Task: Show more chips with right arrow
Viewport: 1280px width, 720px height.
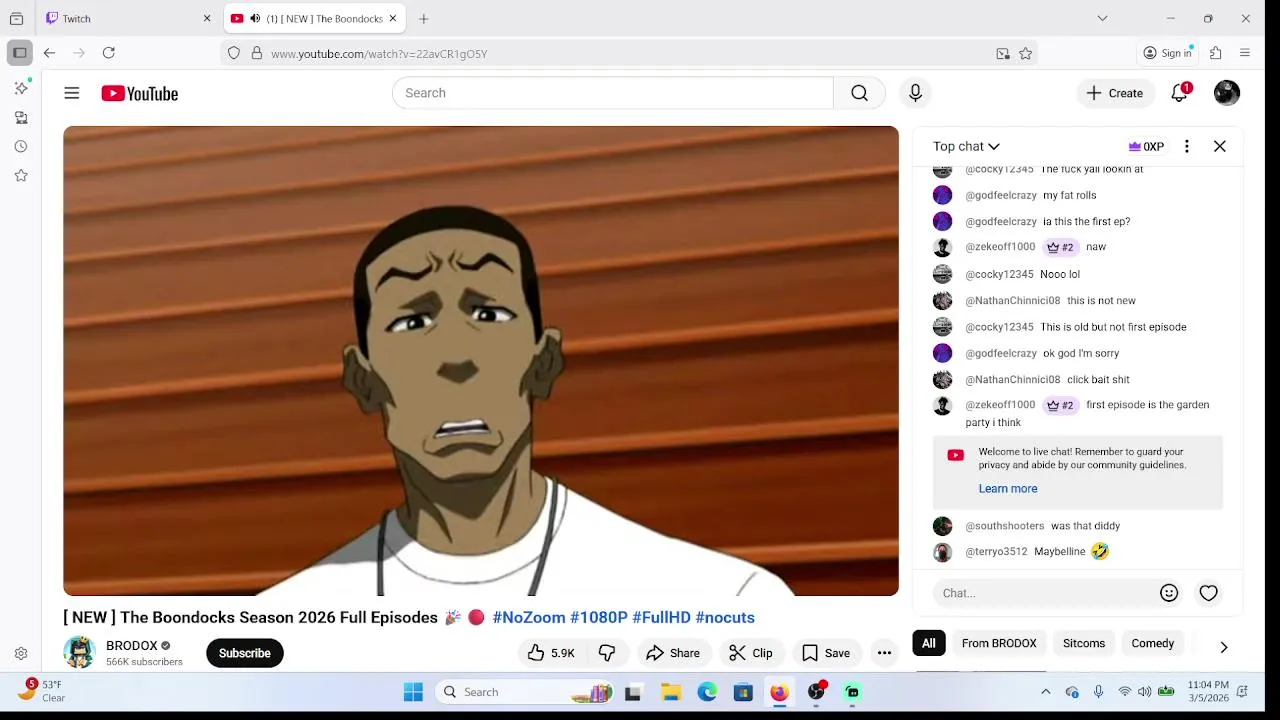Action: 1224,647
